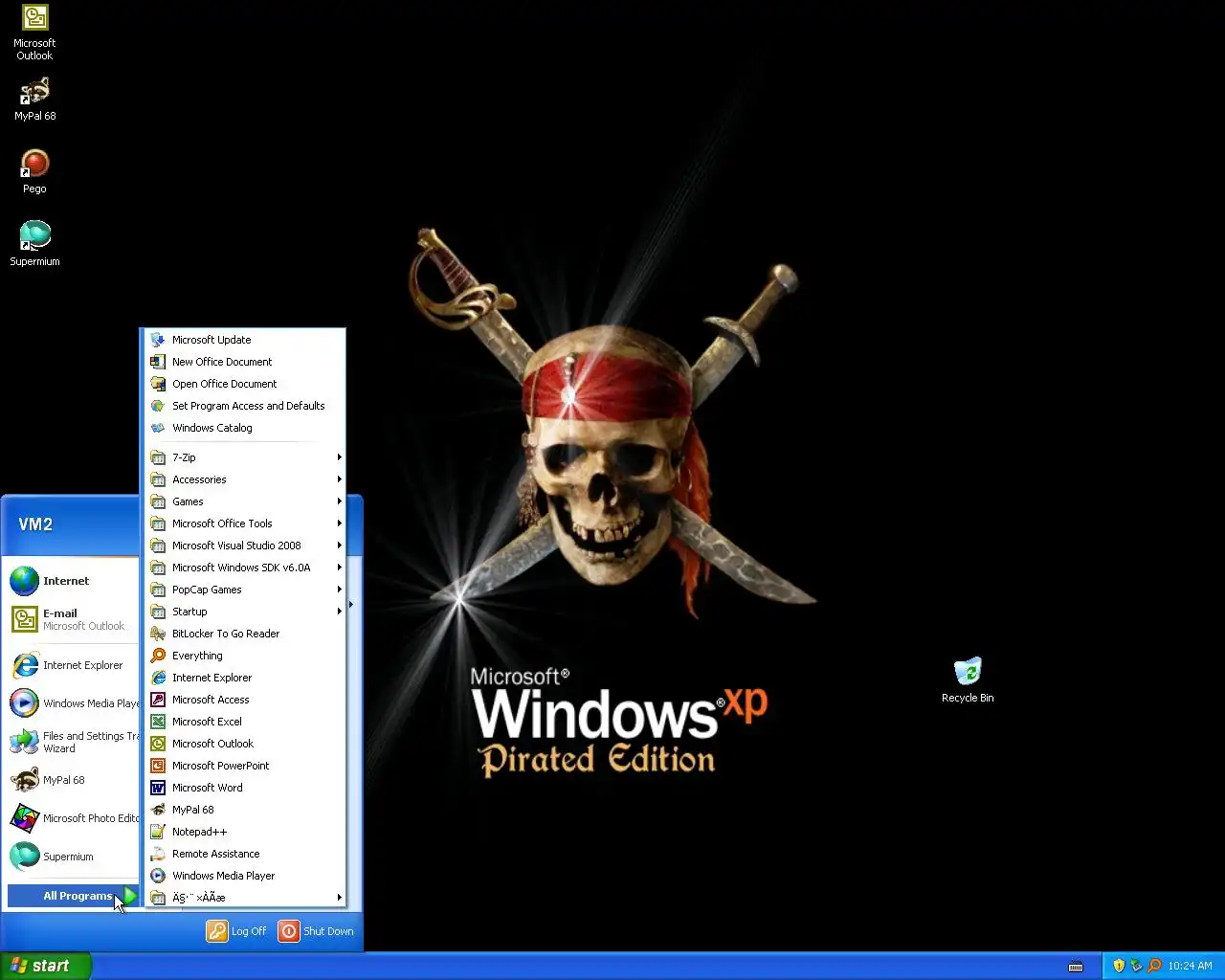Open Internet Explorer in recent programs

click(73, 665)
